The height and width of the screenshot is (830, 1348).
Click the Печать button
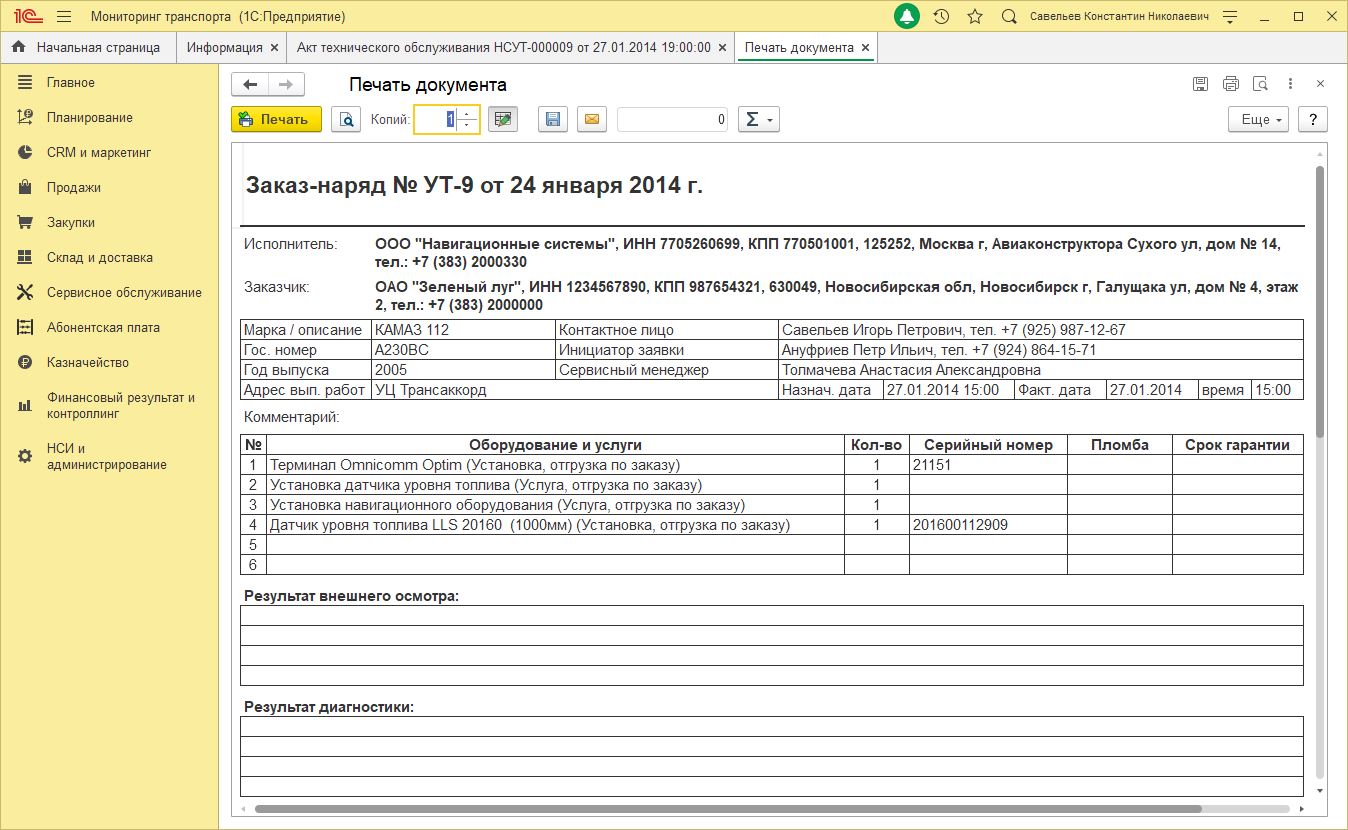click(276, 119)
